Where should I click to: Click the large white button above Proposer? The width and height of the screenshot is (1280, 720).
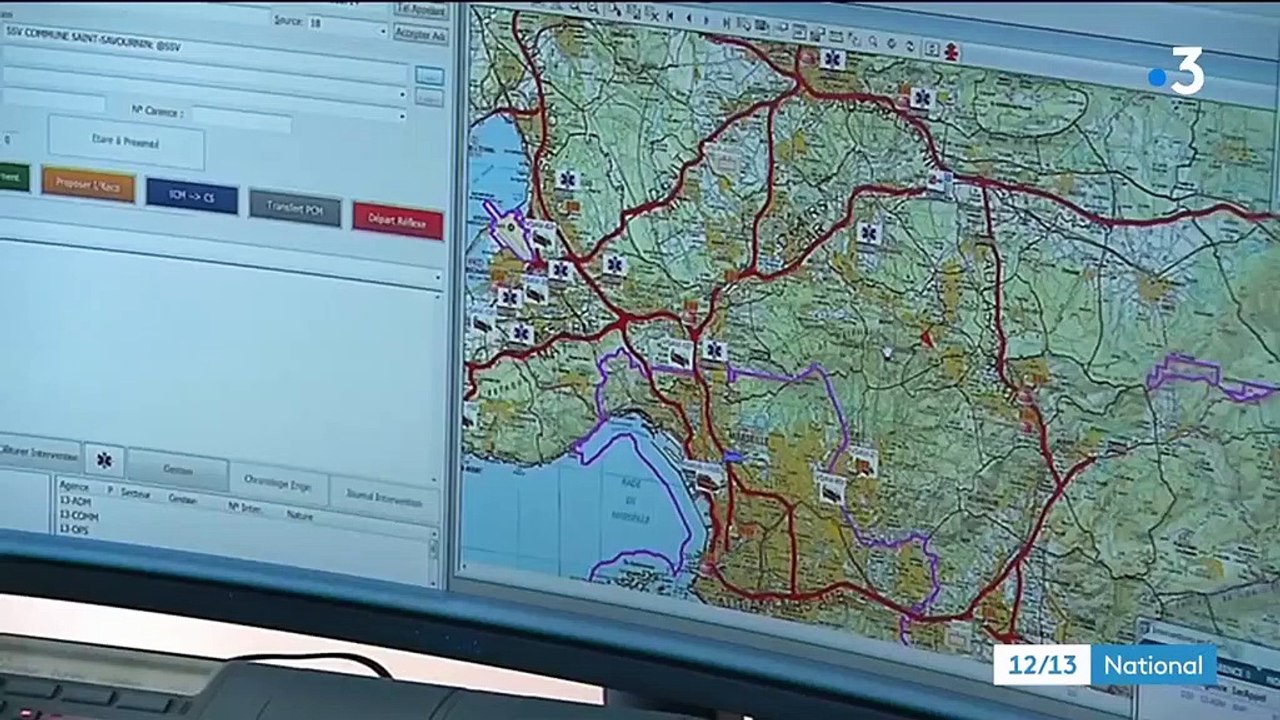(x=126, y=144)
